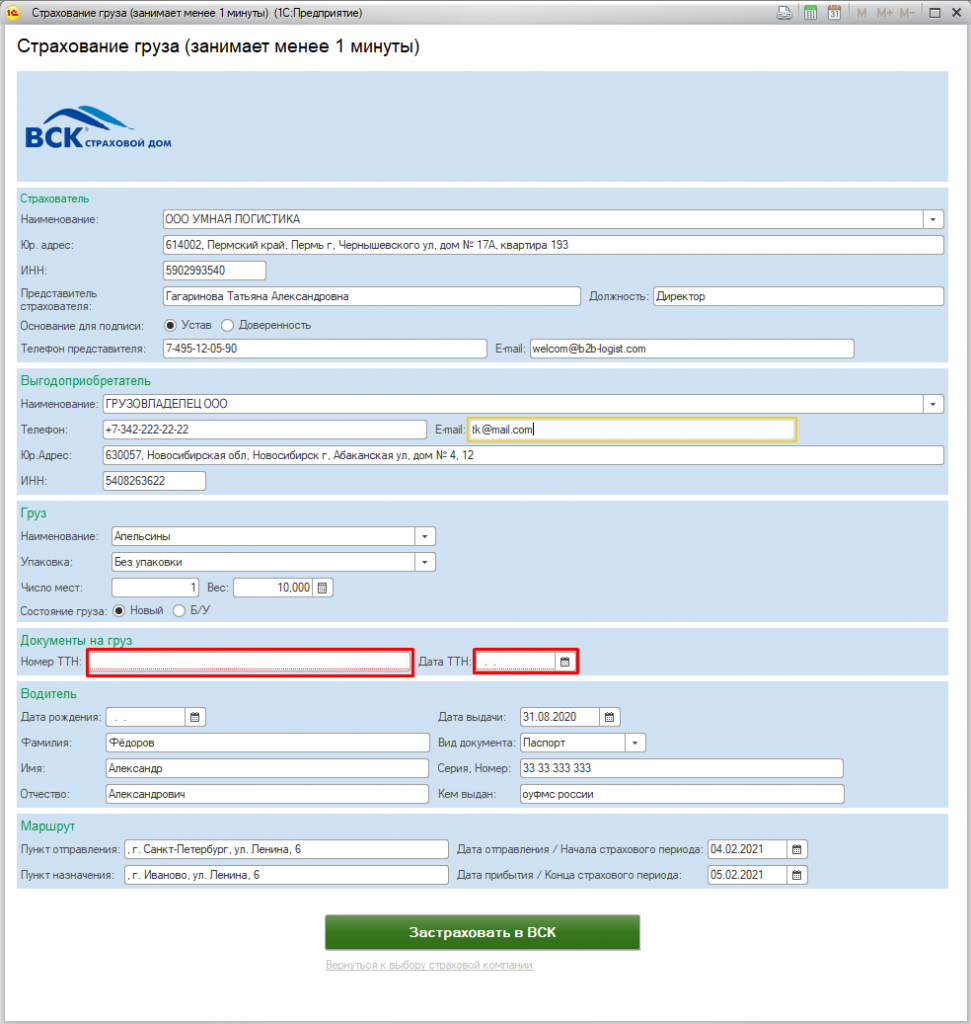The height and width of the screenshot is (1024, 971).
Task: Select Доверенность as signing basis
Action: click(x=227, y=325)
